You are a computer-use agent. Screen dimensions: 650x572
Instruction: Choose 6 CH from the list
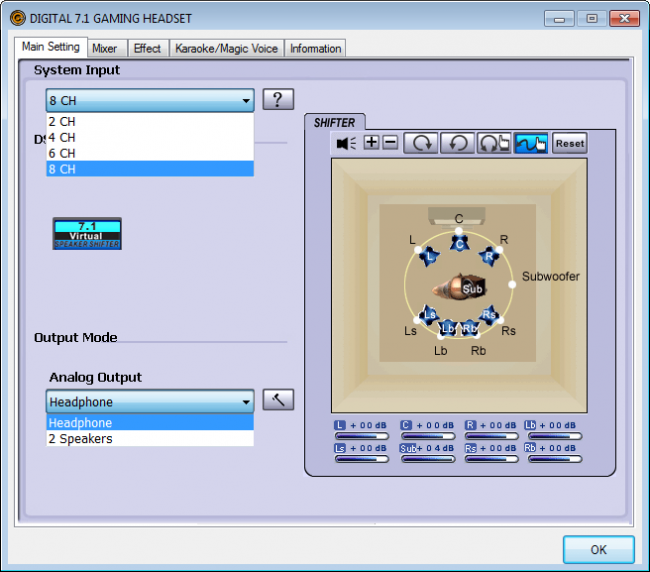coord(150,153)
